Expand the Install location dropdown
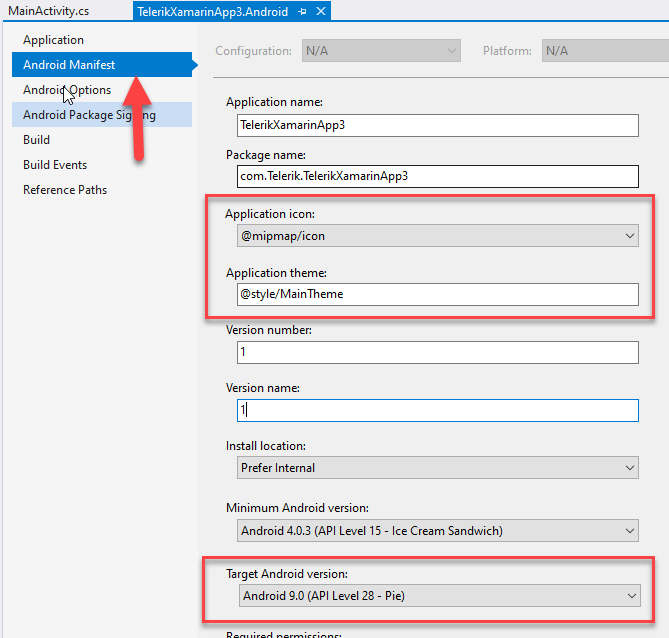Viewport: 669px width, 638px height. [x=438, y=468]
